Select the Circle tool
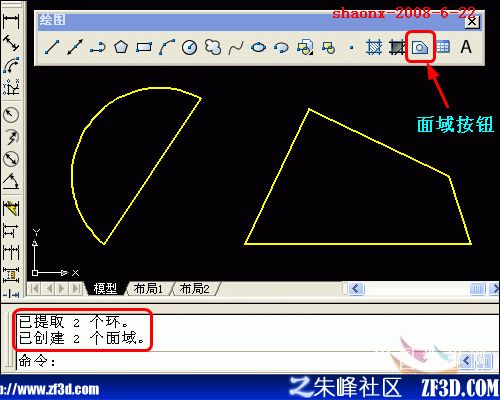 click(x=190, y=47)
